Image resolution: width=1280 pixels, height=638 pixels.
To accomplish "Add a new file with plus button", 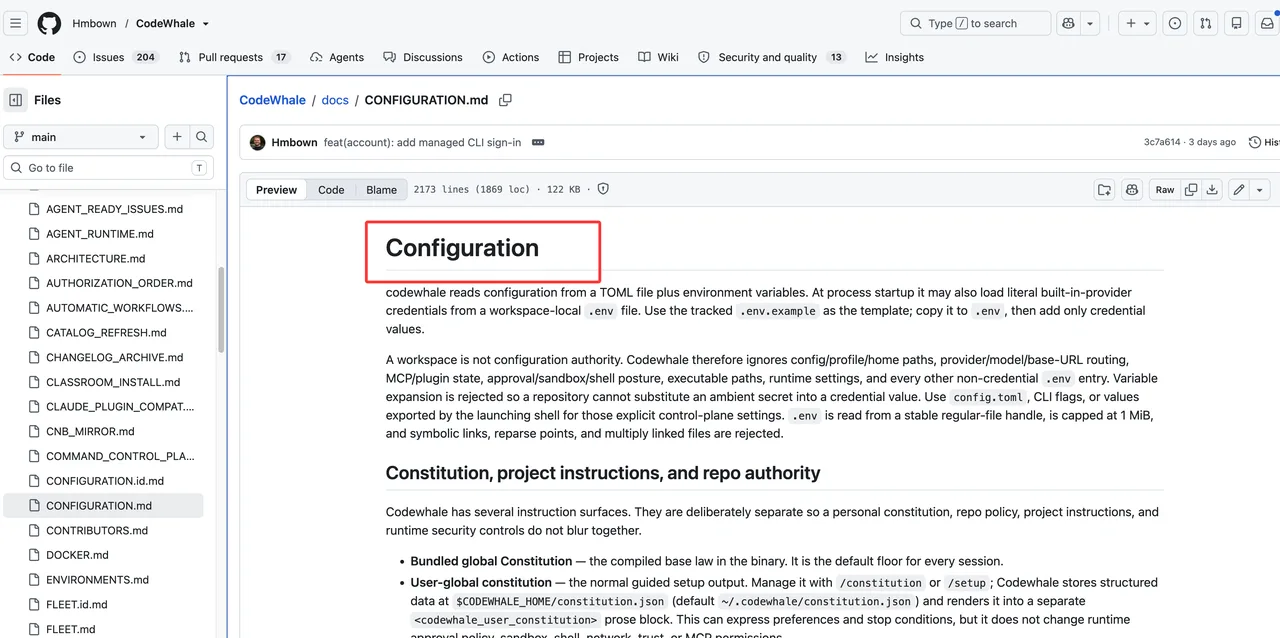I will tap(177, 137).
